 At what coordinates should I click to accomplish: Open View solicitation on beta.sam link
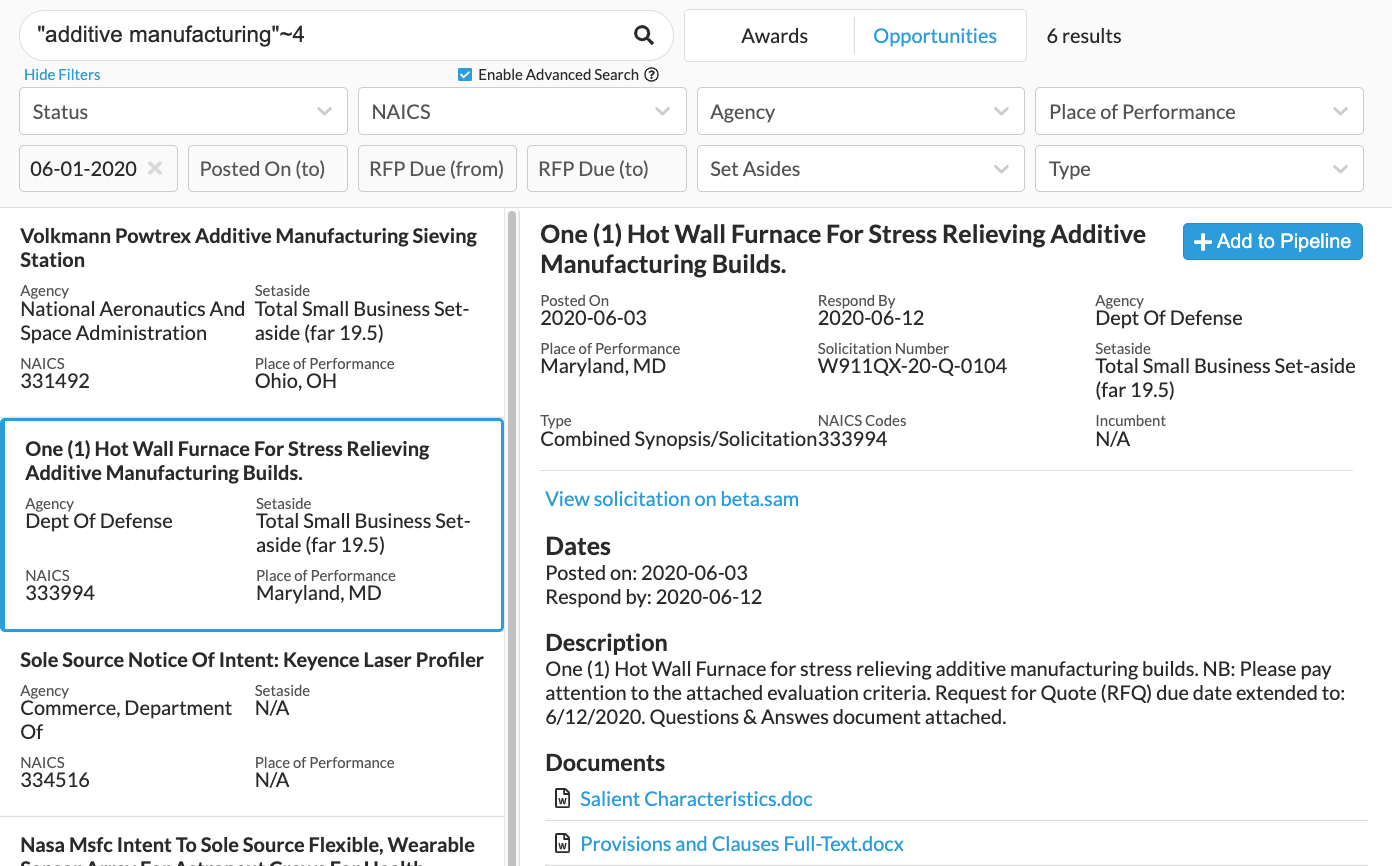point(672,498)
